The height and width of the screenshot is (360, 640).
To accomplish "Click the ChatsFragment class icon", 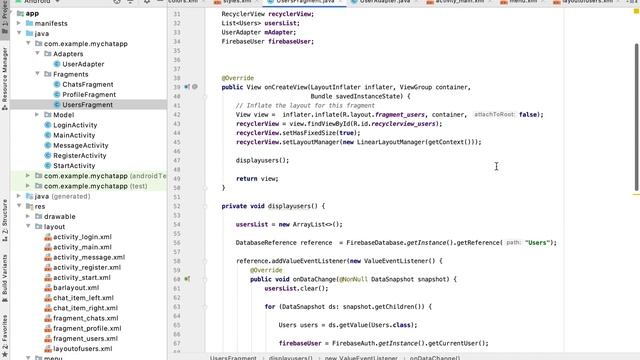I will coord(57,84).
